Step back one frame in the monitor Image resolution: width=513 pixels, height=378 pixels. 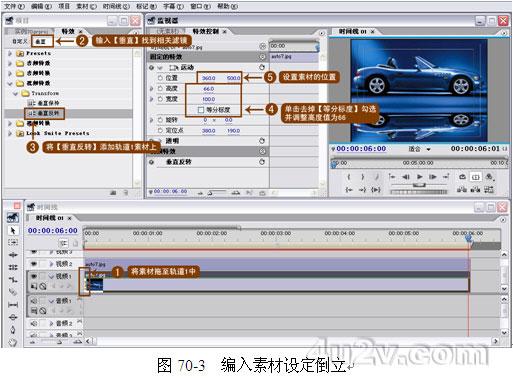pos(406,177)
